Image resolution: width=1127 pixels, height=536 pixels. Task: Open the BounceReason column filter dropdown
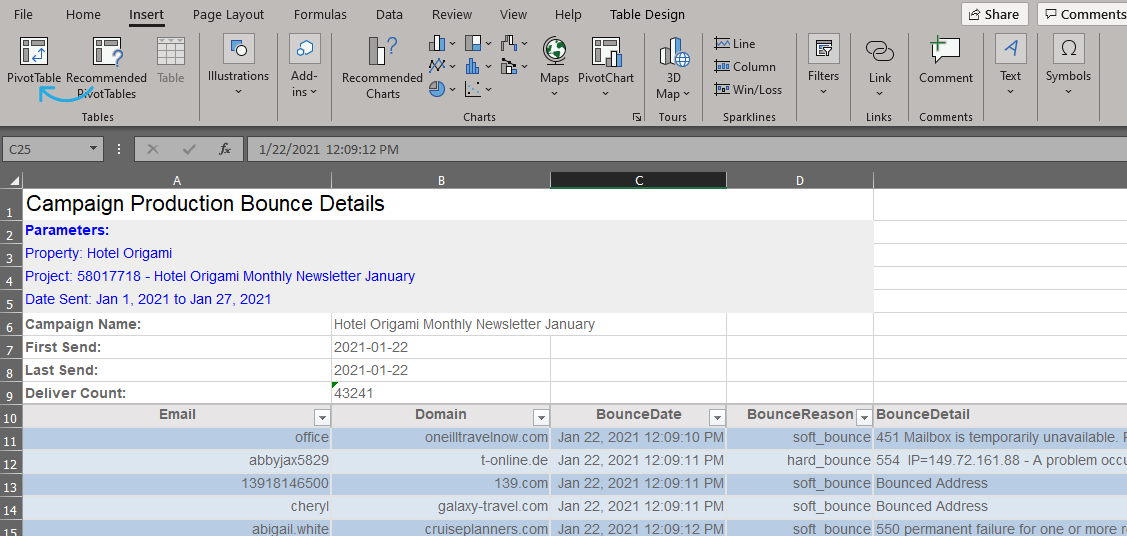[x=864, y=417]
